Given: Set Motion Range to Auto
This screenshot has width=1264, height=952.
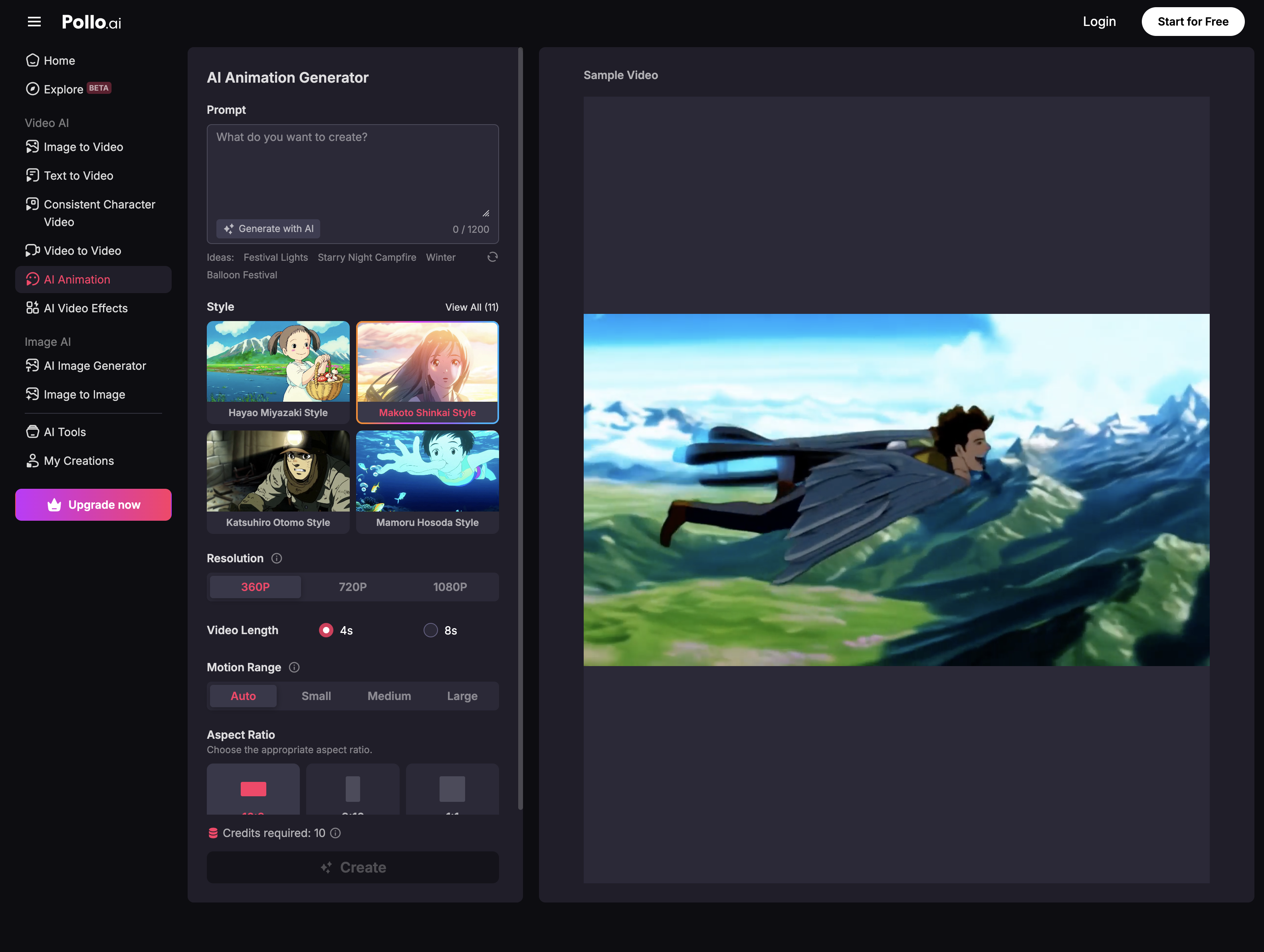Looking at the screenshot, I should click(244, 696).
